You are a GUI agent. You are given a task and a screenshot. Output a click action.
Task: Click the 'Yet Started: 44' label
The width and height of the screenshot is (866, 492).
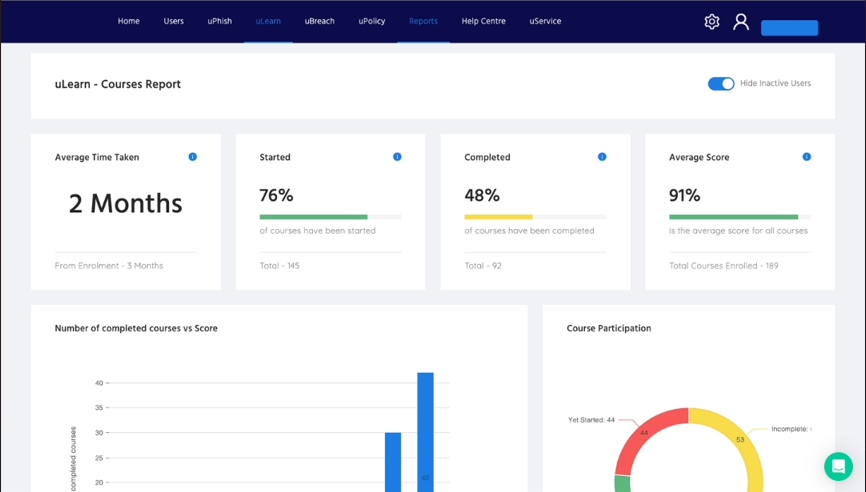591,420
